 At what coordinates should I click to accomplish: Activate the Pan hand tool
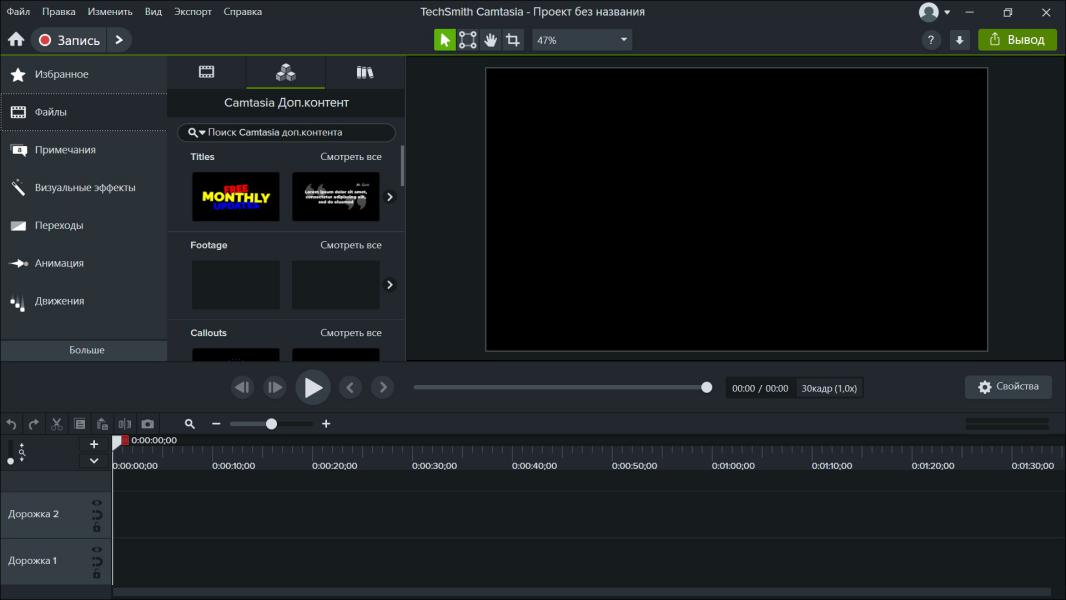(490, 40)
